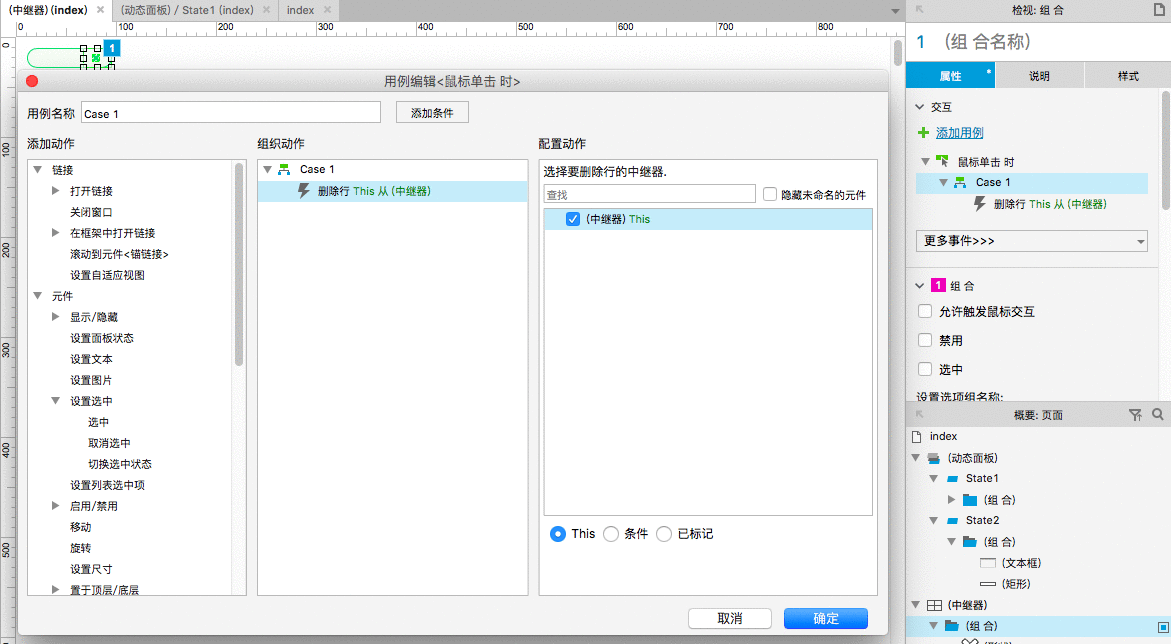Click the search magnifier icon in 概要
Screen dimensions: 1171x644
coord(1158,414)
